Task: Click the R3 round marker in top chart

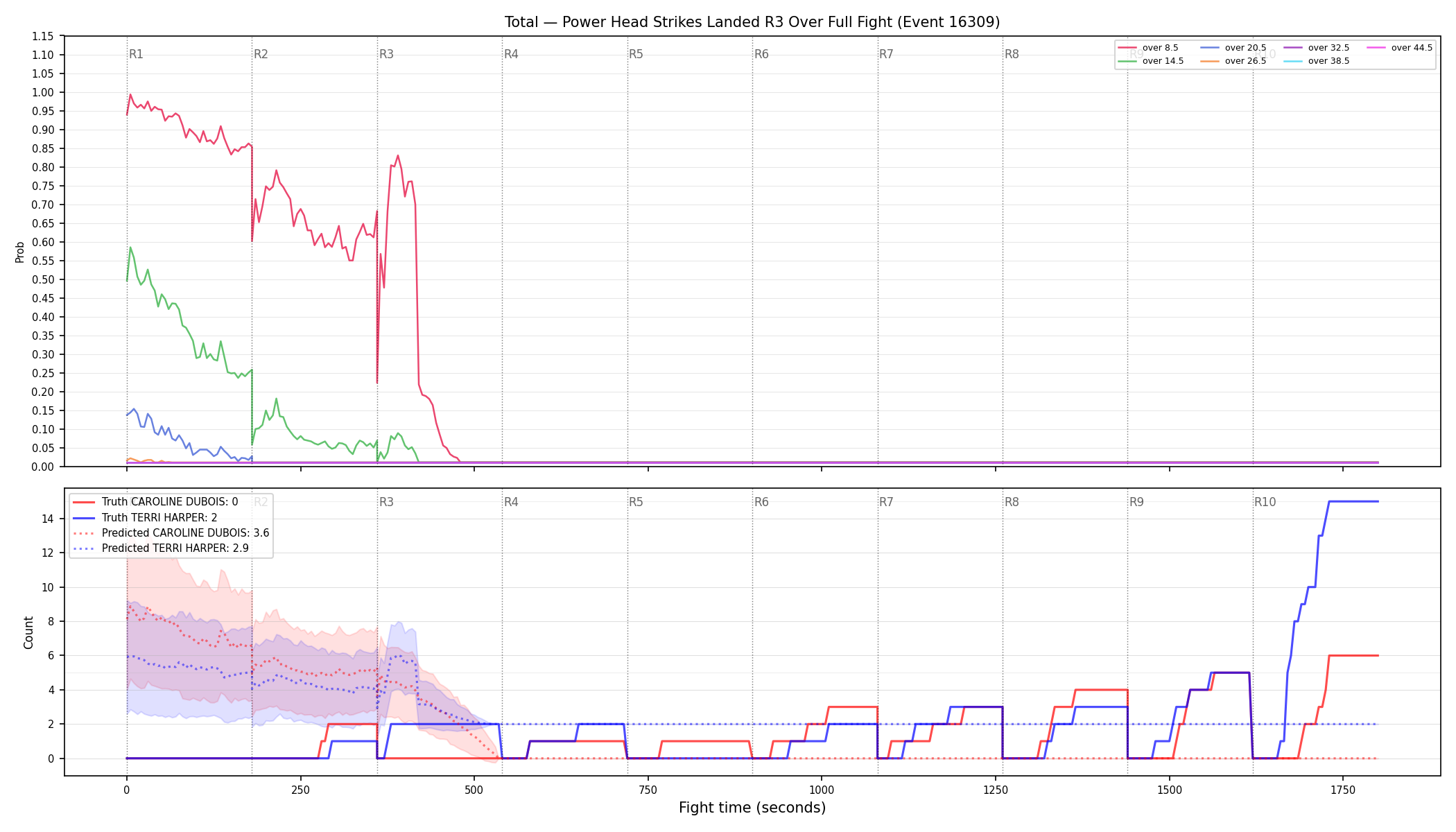Action: [x=386, y=54]
